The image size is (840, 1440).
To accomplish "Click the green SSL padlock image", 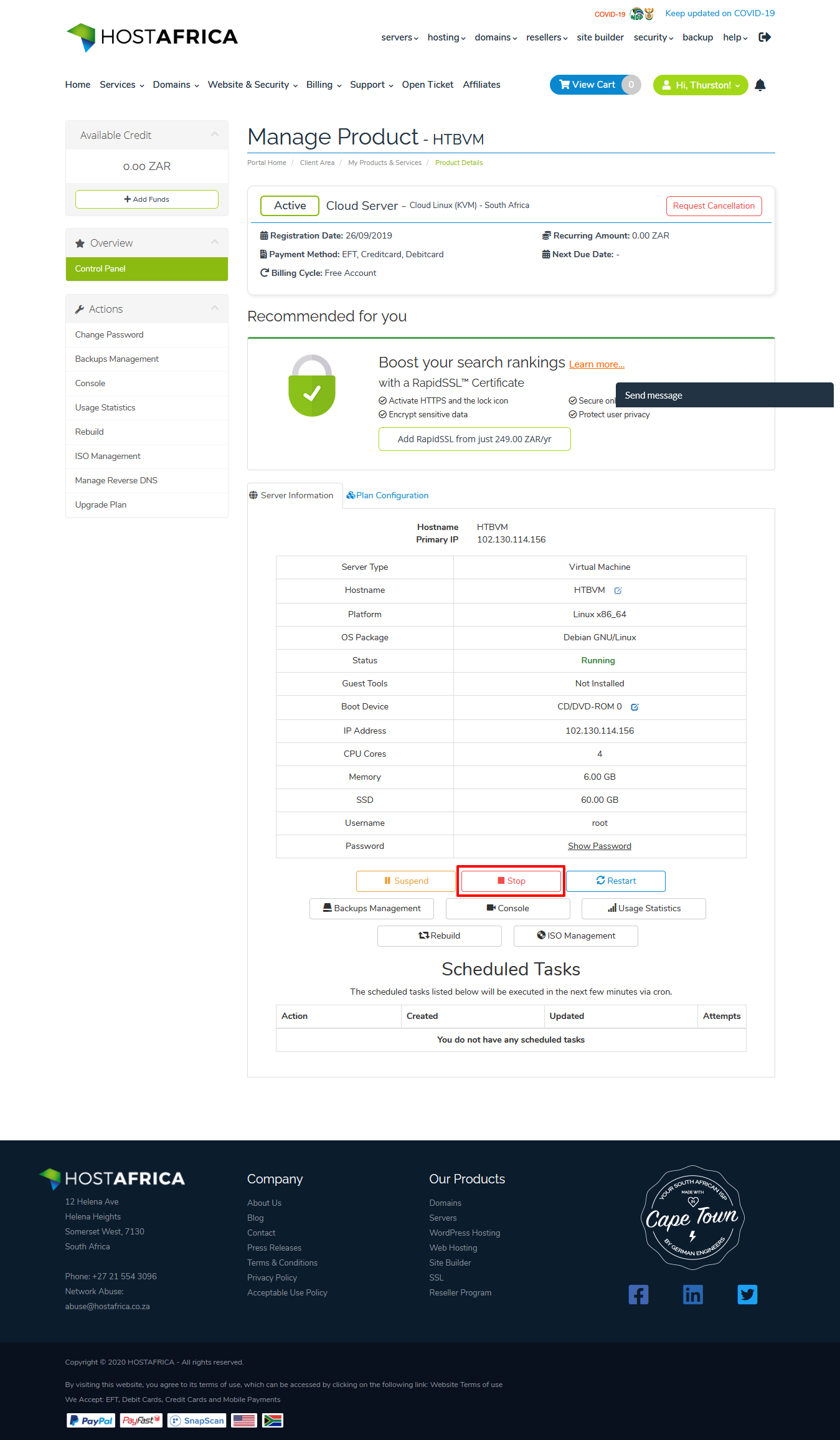I will point(312,386).
